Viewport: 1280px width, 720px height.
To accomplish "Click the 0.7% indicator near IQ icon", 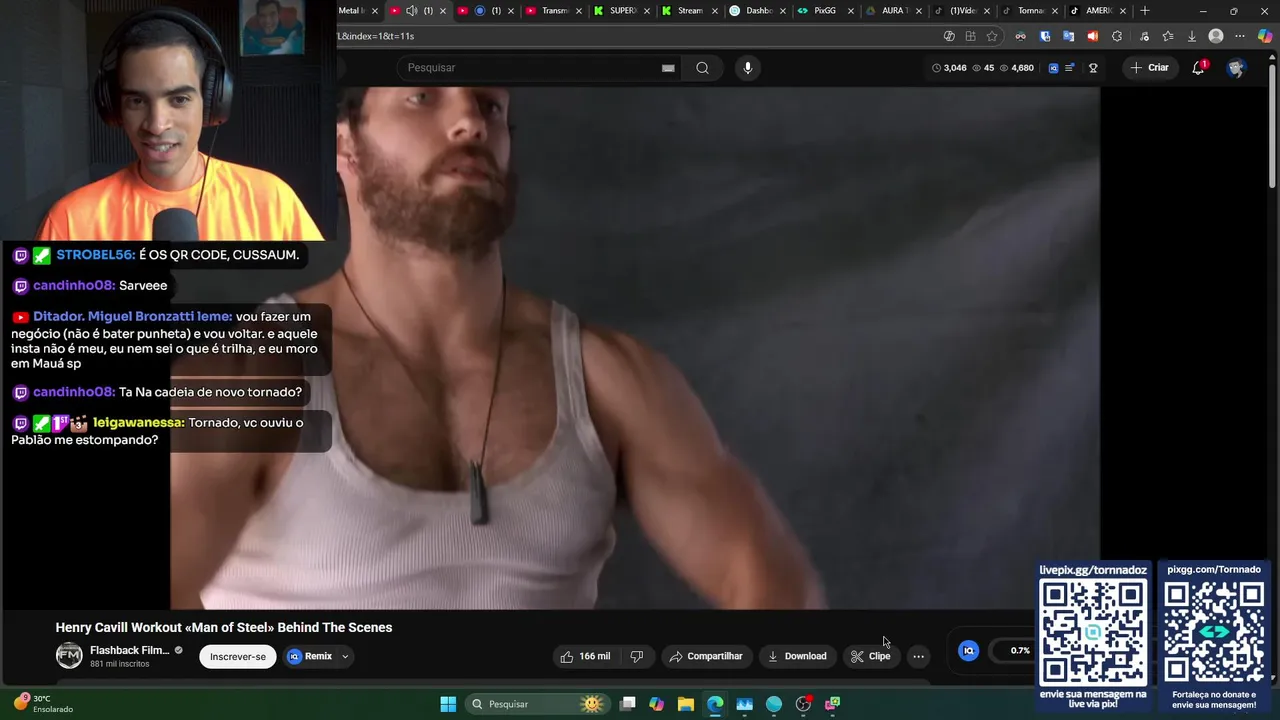I will coord(1020,651).
